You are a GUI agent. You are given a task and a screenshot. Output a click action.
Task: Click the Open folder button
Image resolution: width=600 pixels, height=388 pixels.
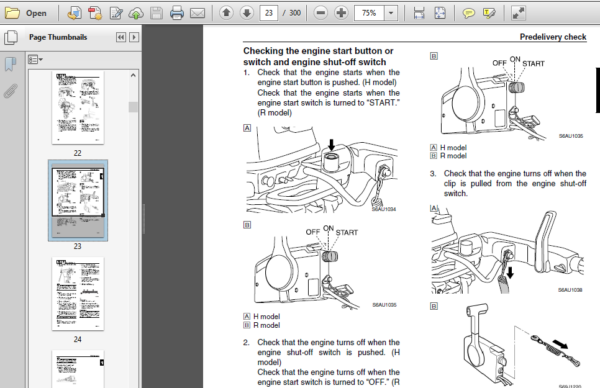(x=26, y=13)
